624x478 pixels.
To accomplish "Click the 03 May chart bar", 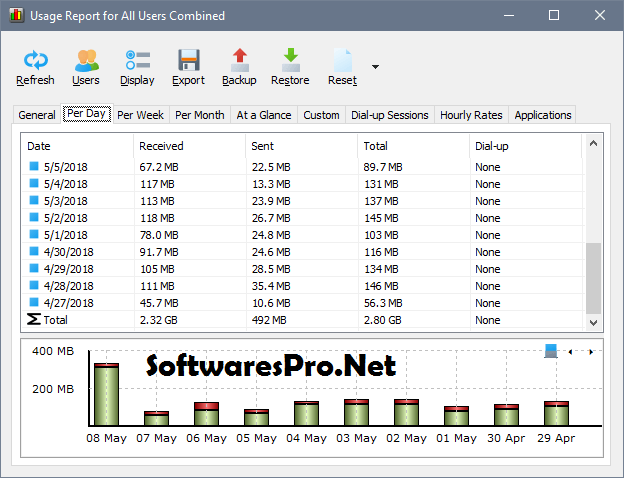I will tap(356, 412).
